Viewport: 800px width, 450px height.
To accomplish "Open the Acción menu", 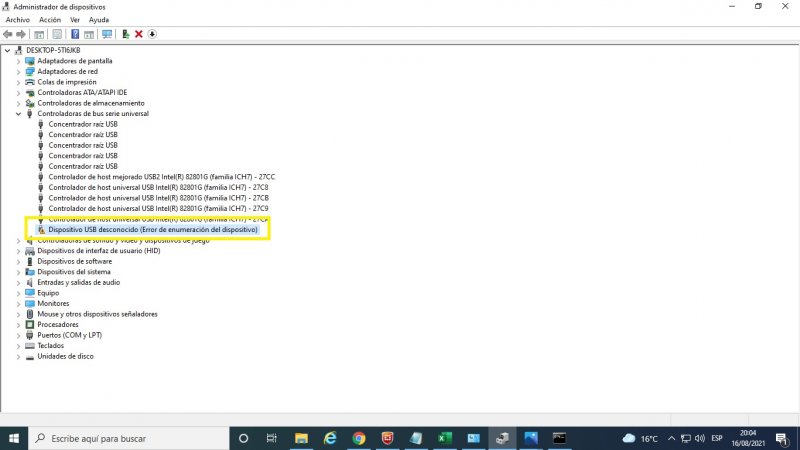I will 50,20.
